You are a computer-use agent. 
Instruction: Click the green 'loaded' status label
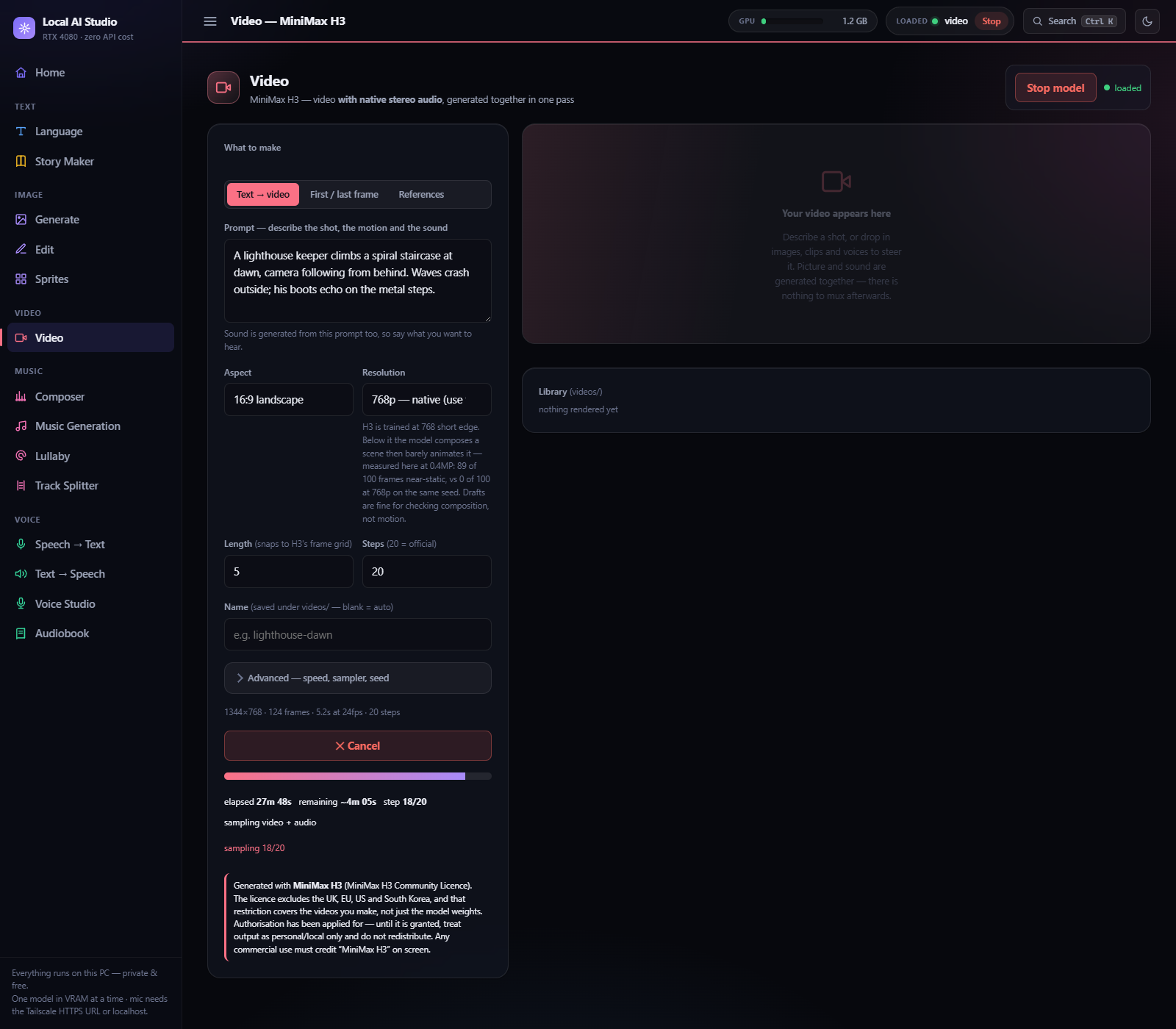coord(1127,88)
